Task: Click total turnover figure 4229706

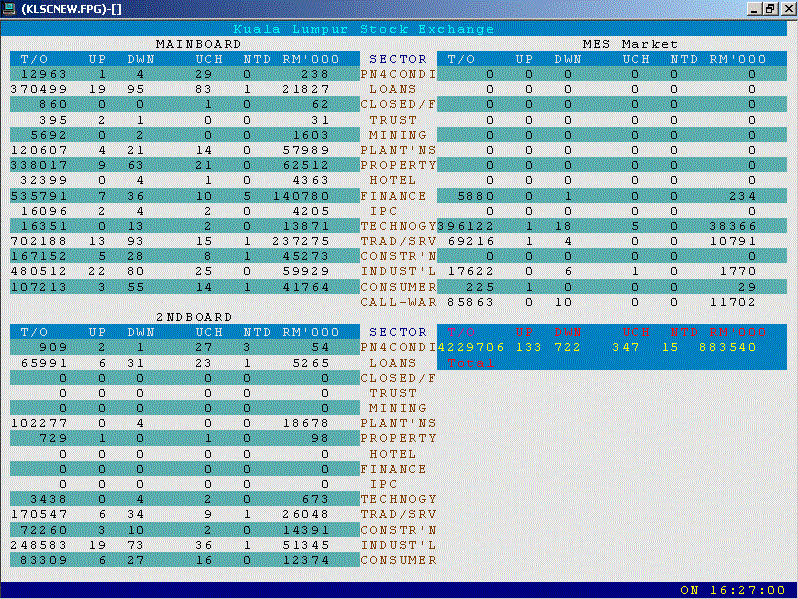Action: 471,347
